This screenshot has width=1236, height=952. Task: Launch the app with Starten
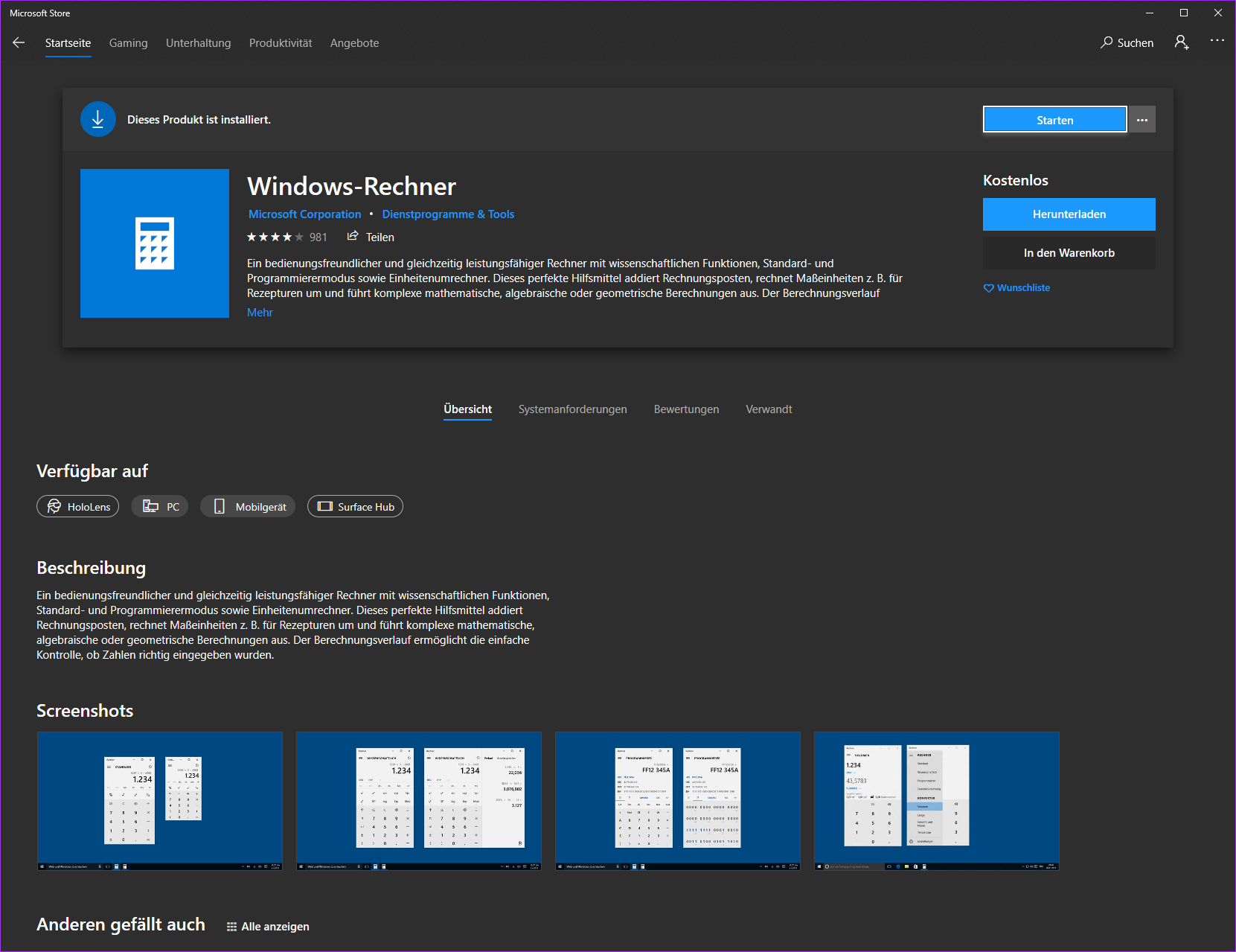[1054, 120]
